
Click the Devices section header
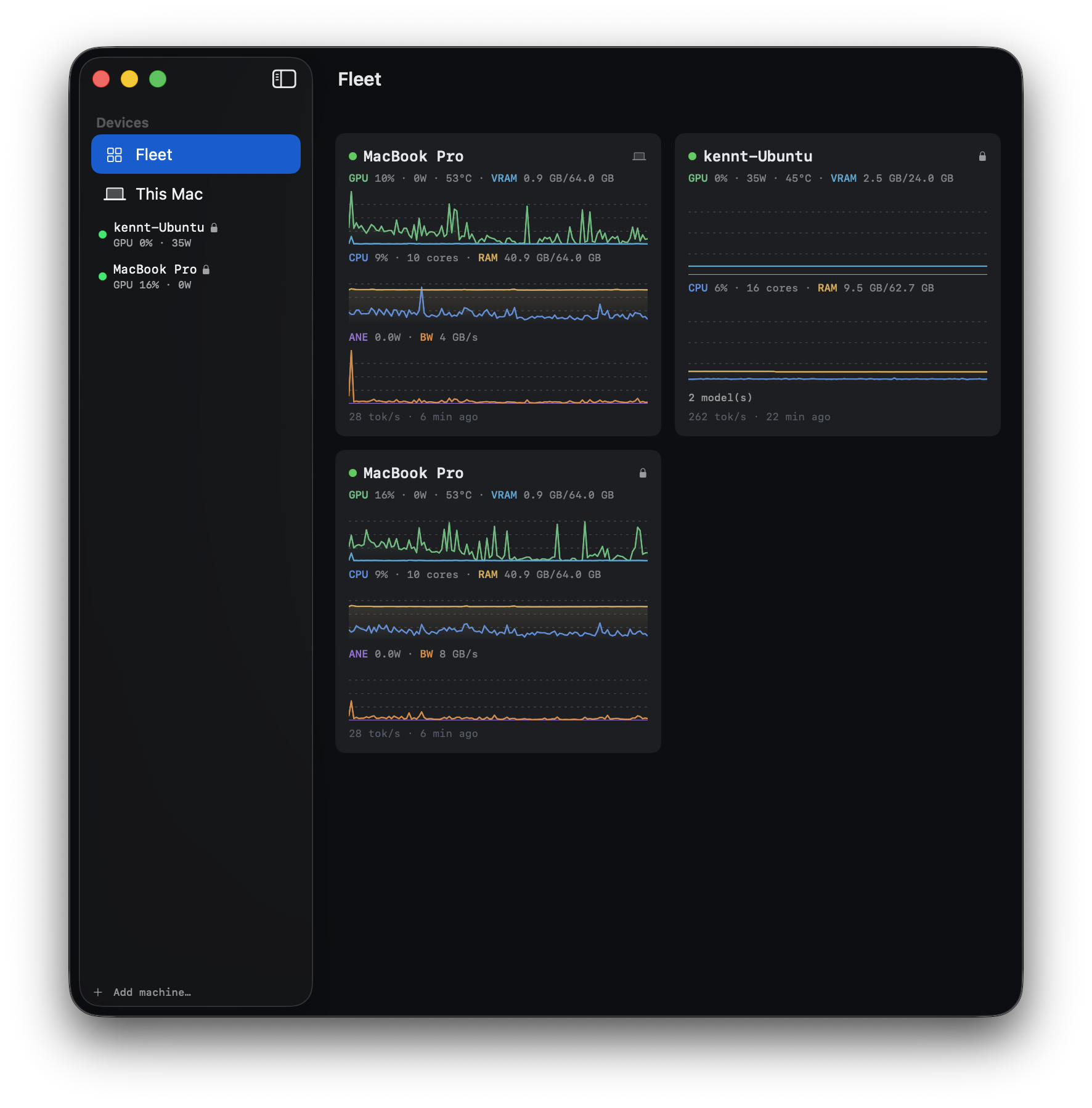click(x=123, y=123)
